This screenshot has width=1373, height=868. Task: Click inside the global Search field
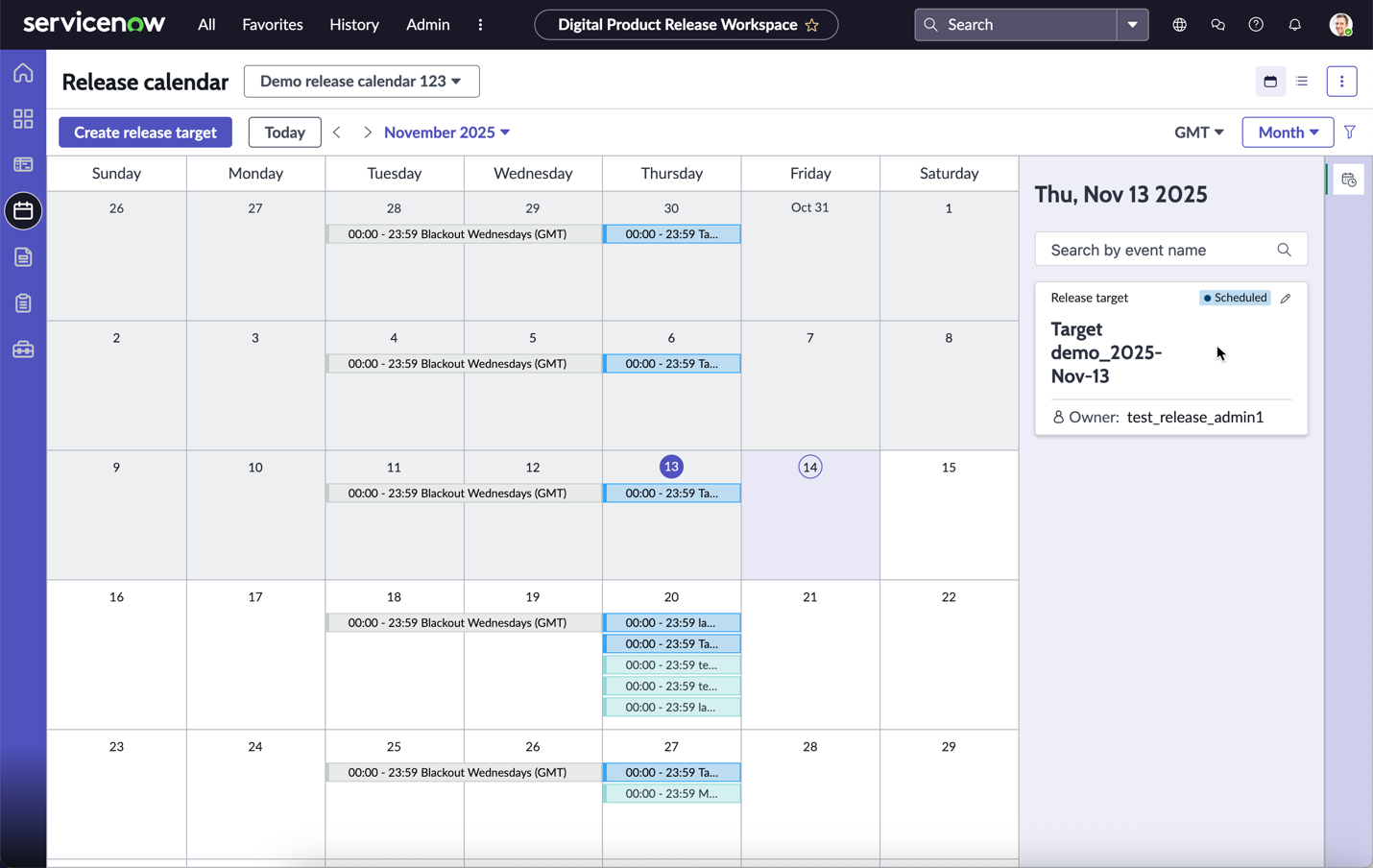coord(1018,25)
